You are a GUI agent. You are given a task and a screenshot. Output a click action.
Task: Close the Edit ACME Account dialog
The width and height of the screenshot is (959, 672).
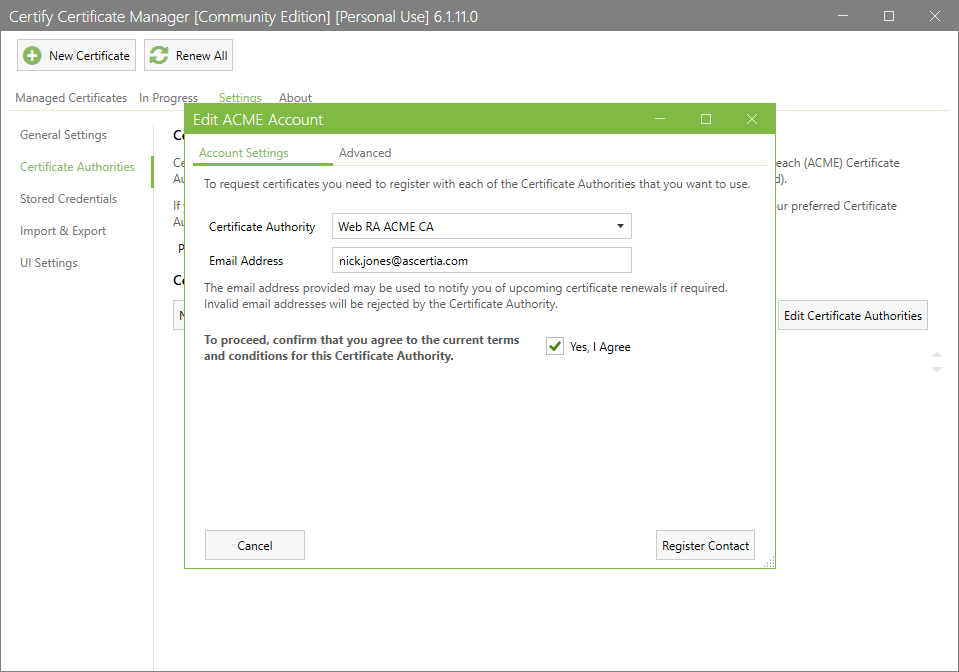tap(752, 119)
